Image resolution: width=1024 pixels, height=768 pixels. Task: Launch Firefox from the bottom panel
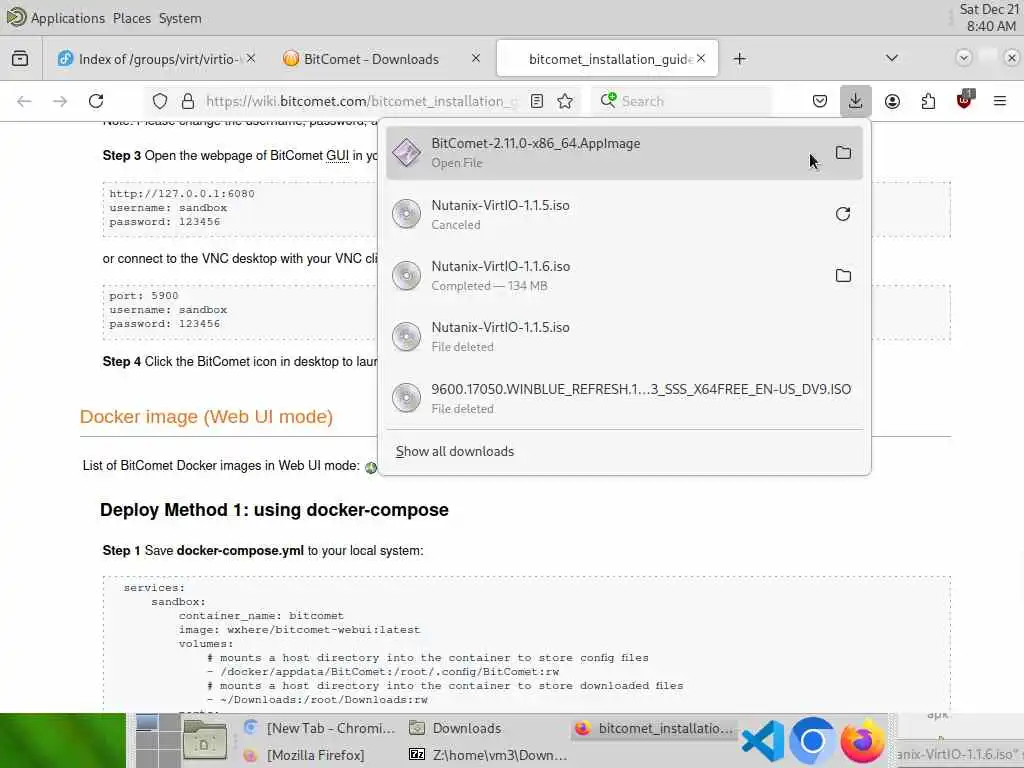[x=862, y=741]
